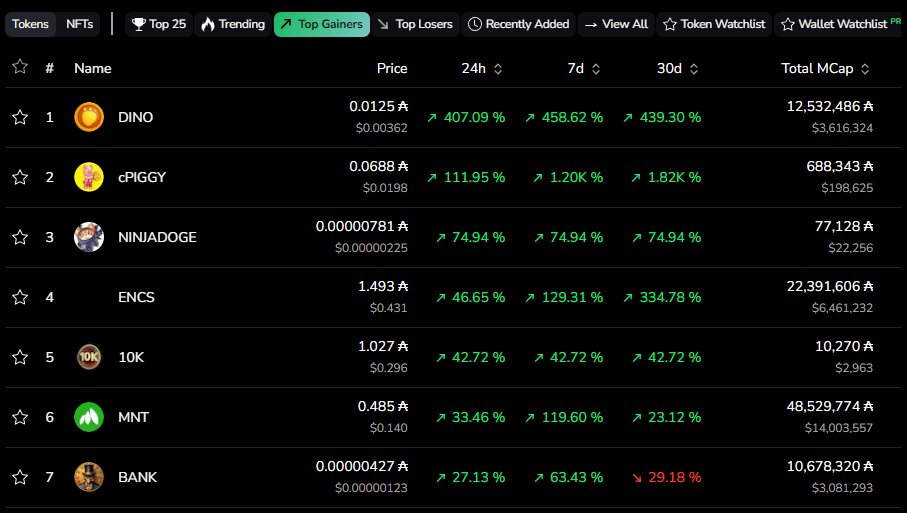907x513 pixels.
Task: Open the 10K token badge icon
Action: [89, 357]
